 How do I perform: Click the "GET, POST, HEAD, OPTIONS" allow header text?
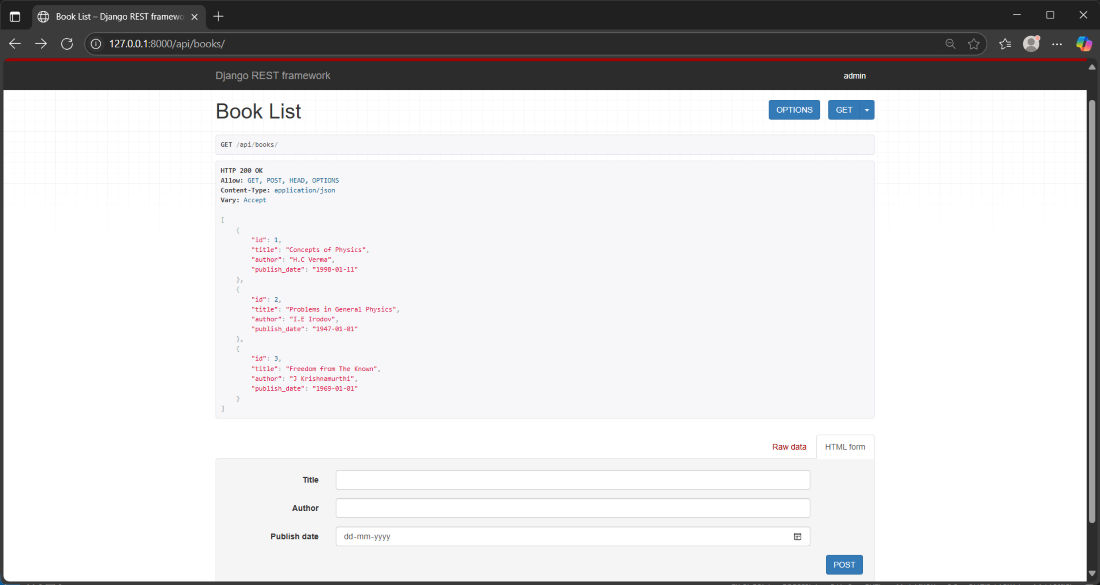[293, 180]
